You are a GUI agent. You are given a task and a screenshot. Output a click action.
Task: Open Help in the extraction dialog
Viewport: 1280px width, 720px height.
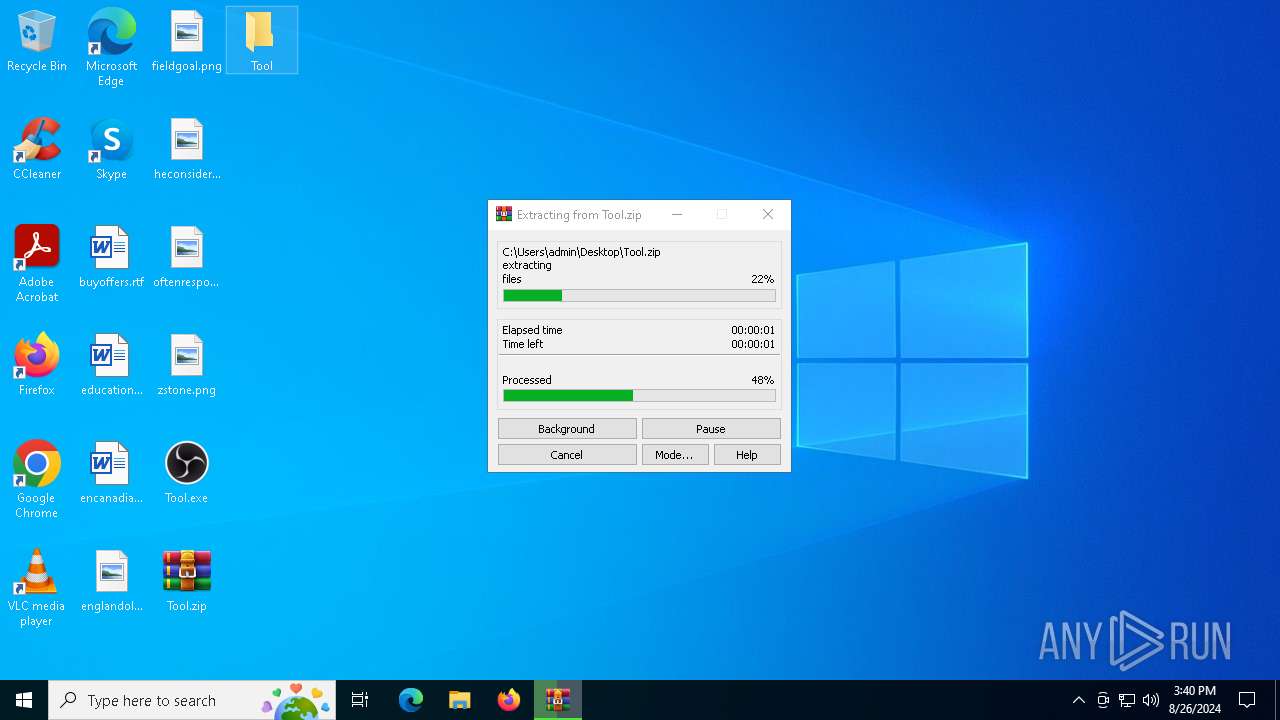click(x=747, y=455)
